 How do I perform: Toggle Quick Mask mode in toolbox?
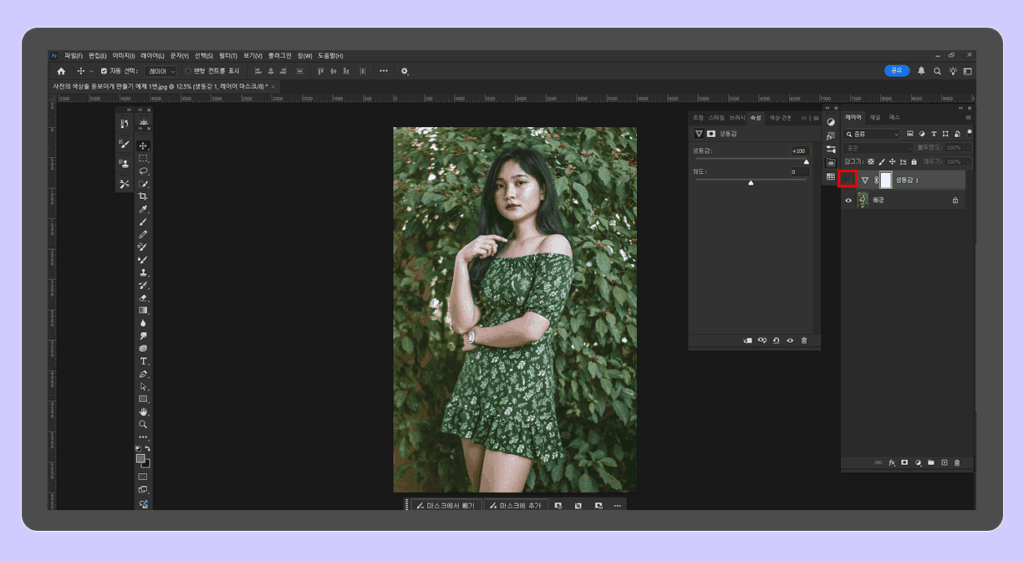tap(143, 477)
